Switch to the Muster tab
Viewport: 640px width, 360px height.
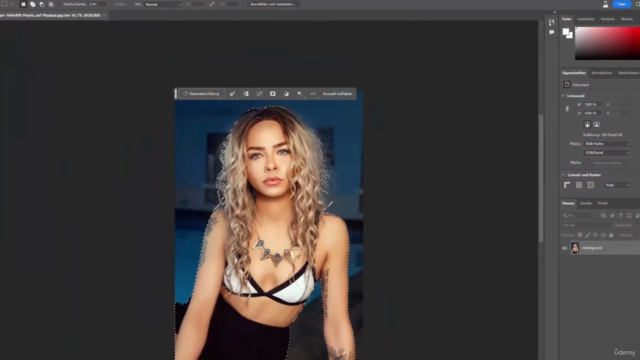627,19
